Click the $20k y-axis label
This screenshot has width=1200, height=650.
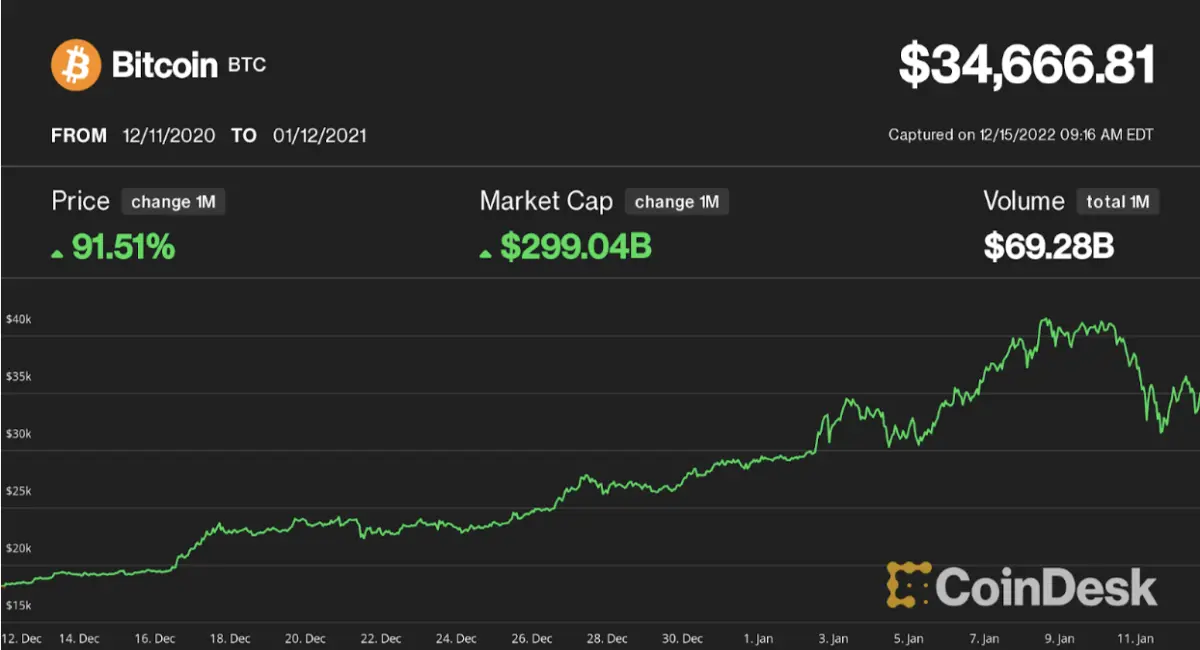19,548
